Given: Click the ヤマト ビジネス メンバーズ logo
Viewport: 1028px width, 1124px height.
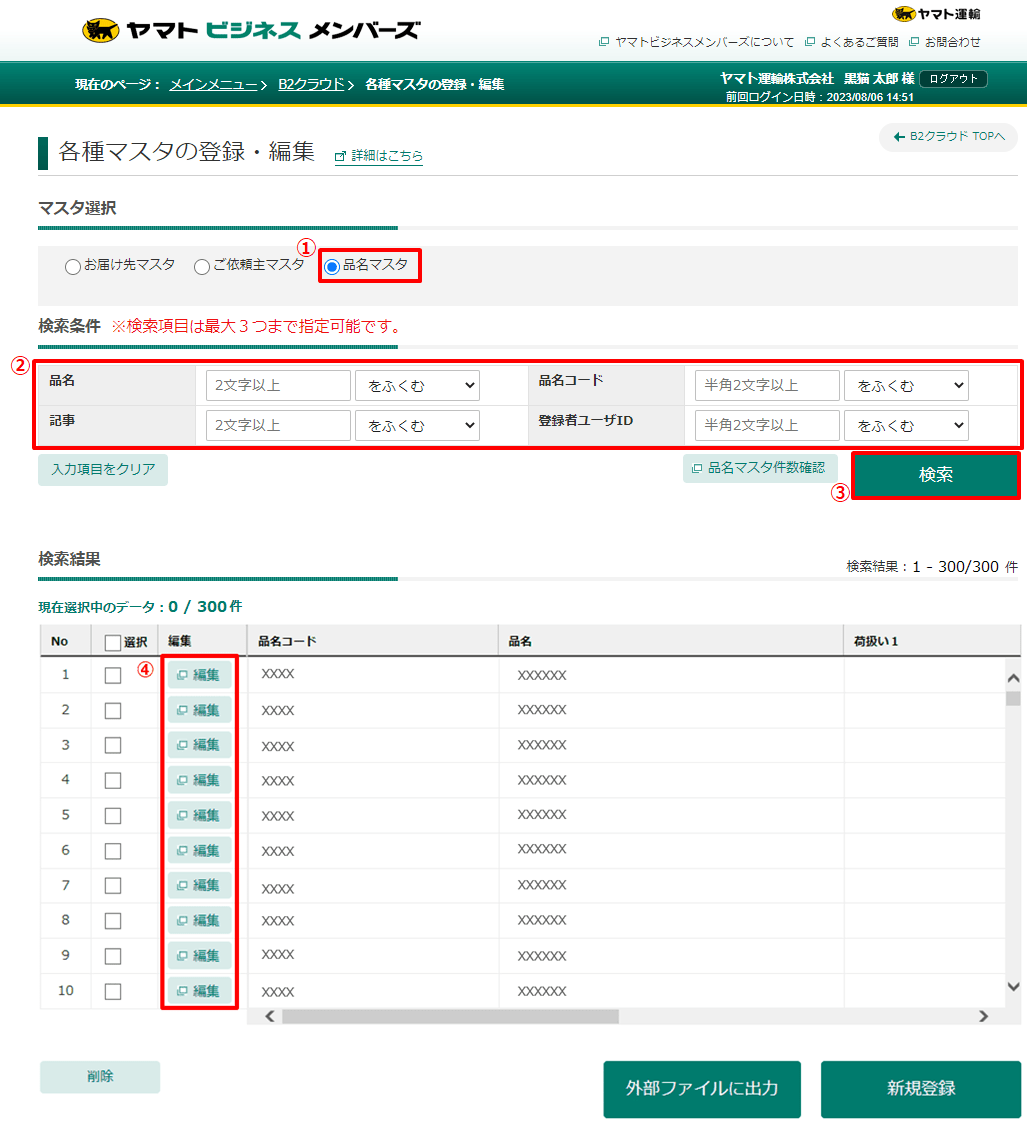Looking at the screenshot, I should pos(250,29).
